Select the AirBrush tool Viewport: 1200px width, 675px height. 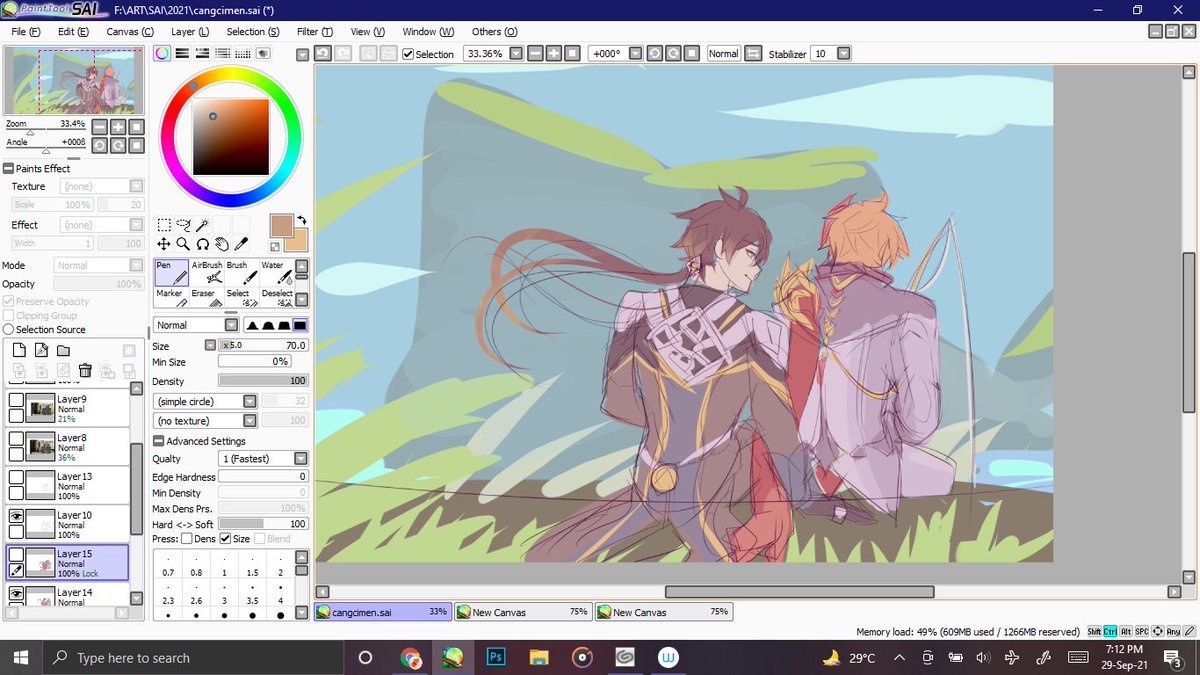pos(206,272)
